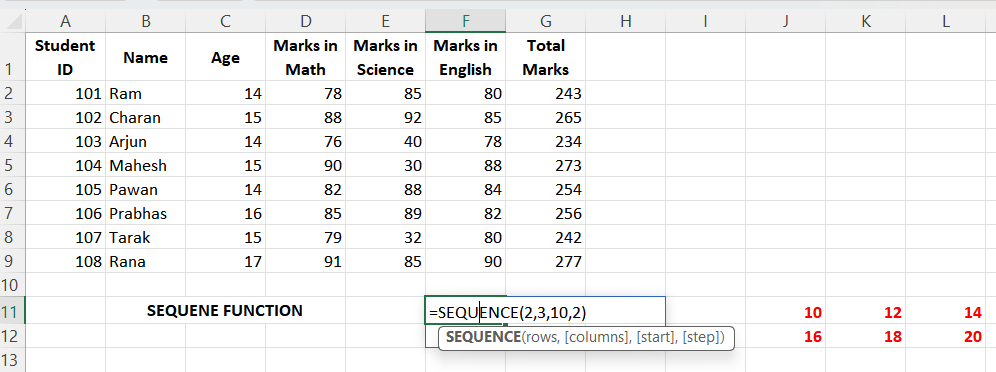Select Total Marks cell 277
996x372 pixels.
click(x=546, y=262)
